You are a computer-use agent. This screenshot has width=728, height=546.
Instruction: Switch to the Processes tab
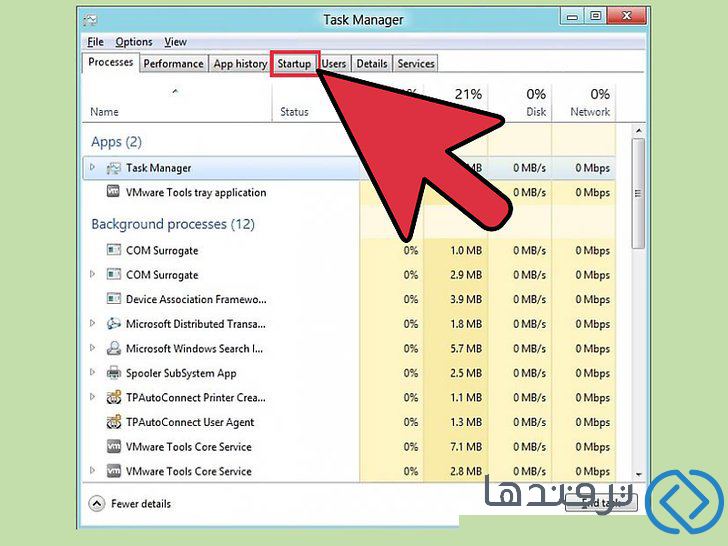[x=110, y=62]
